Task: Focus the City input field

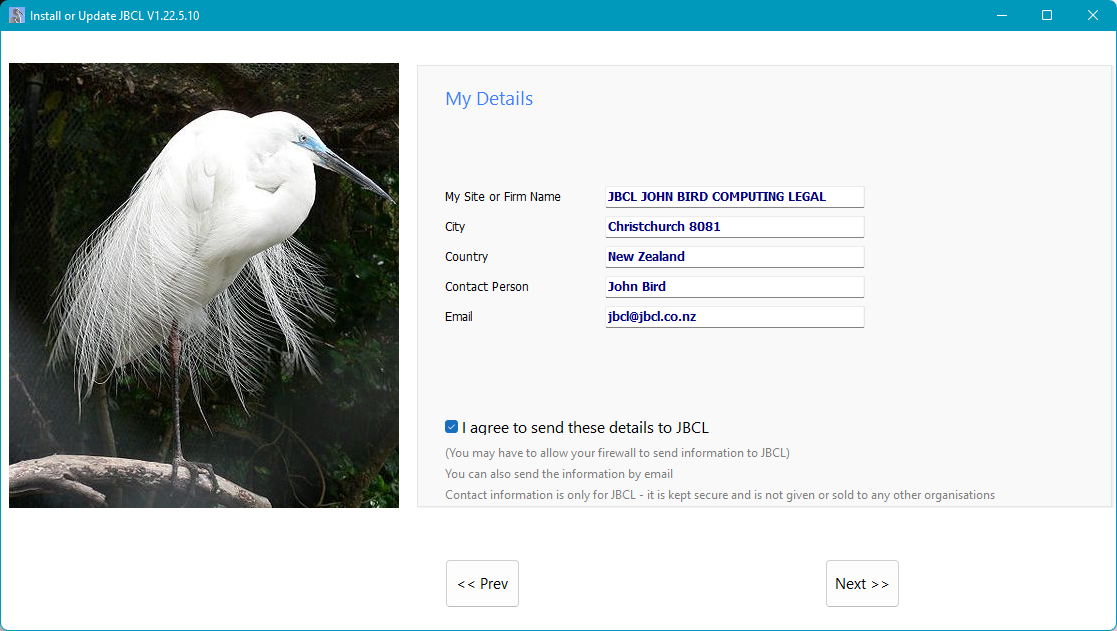Action: coord(734,227)
